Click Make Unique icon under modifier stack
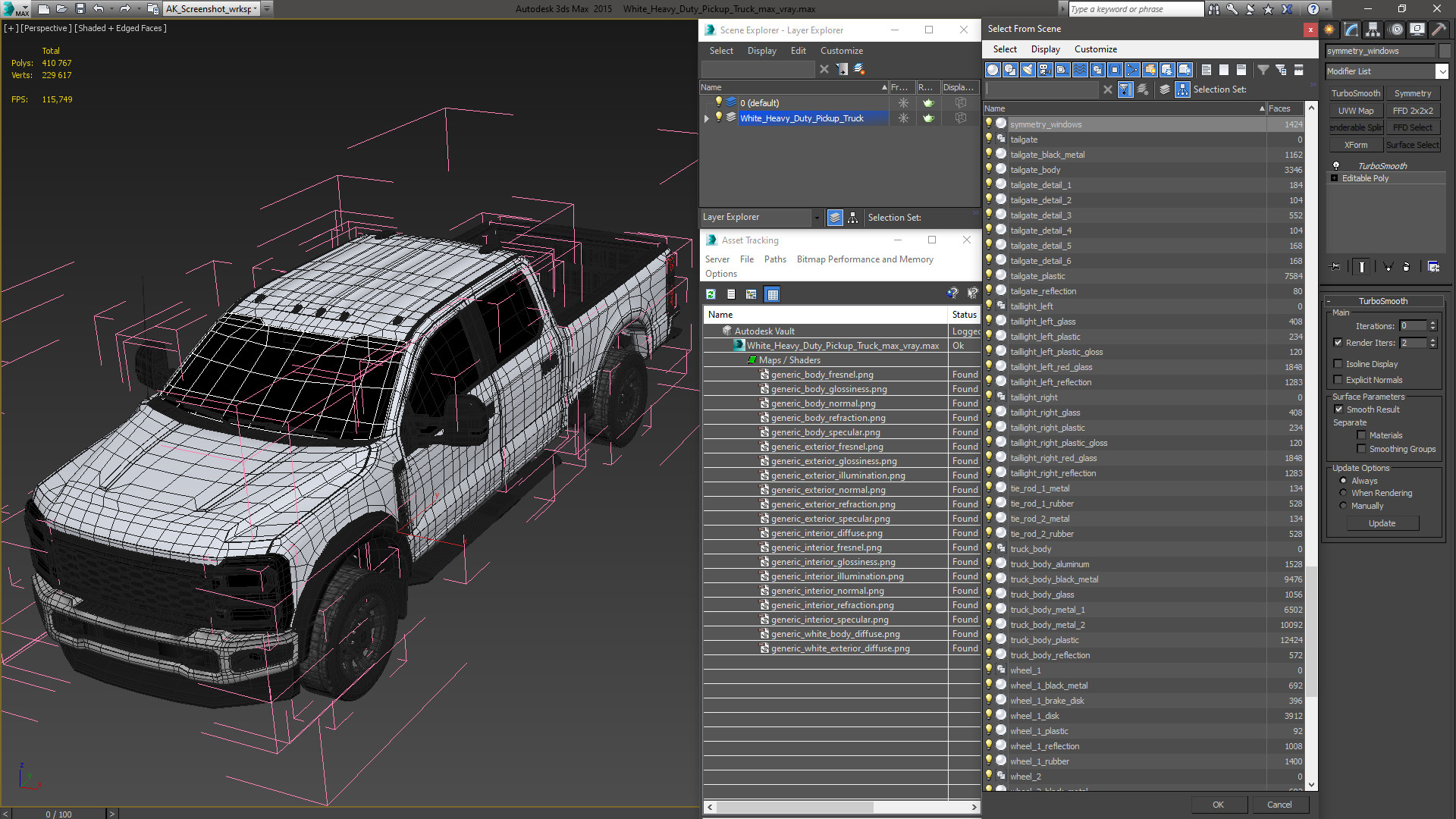The height and width of the screenshot is (819, 1456). point(1388,267)
